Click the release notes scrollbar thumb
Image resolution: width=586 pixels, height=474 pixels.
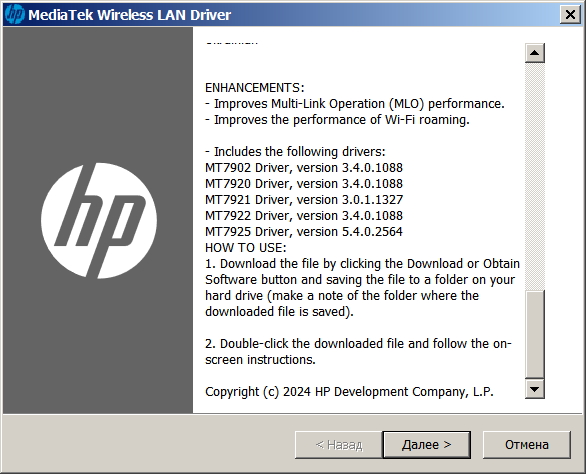click(x=534, y=334)
